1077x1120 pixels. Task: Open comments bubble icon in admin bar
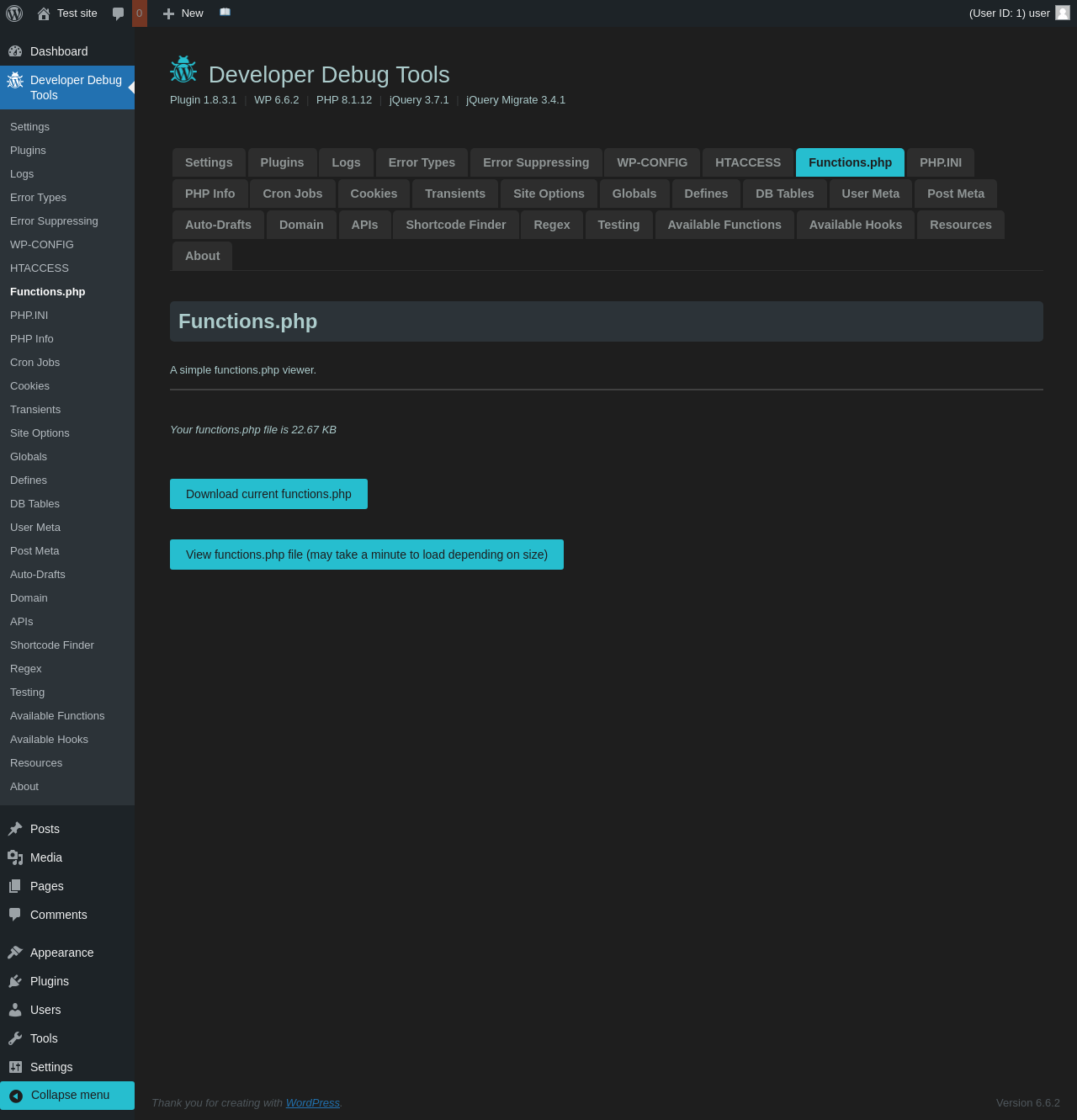(x=119, y=13)
